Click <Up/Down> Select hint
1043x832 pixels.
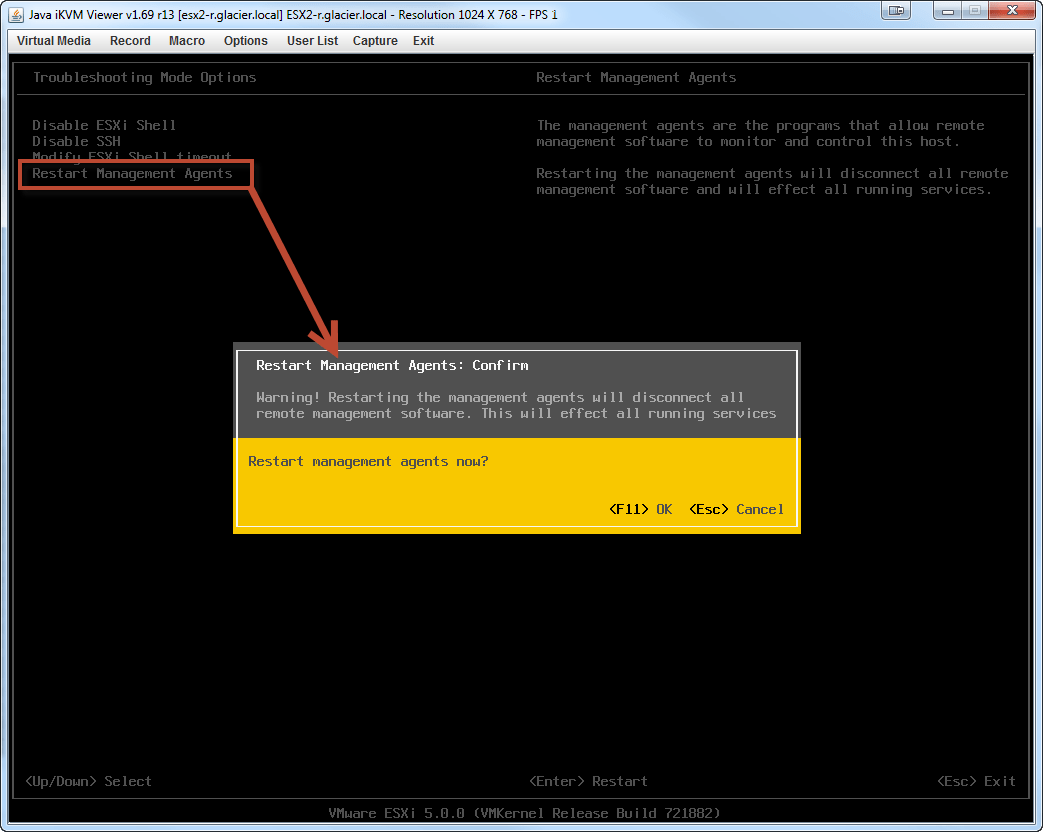coord(88,781)
